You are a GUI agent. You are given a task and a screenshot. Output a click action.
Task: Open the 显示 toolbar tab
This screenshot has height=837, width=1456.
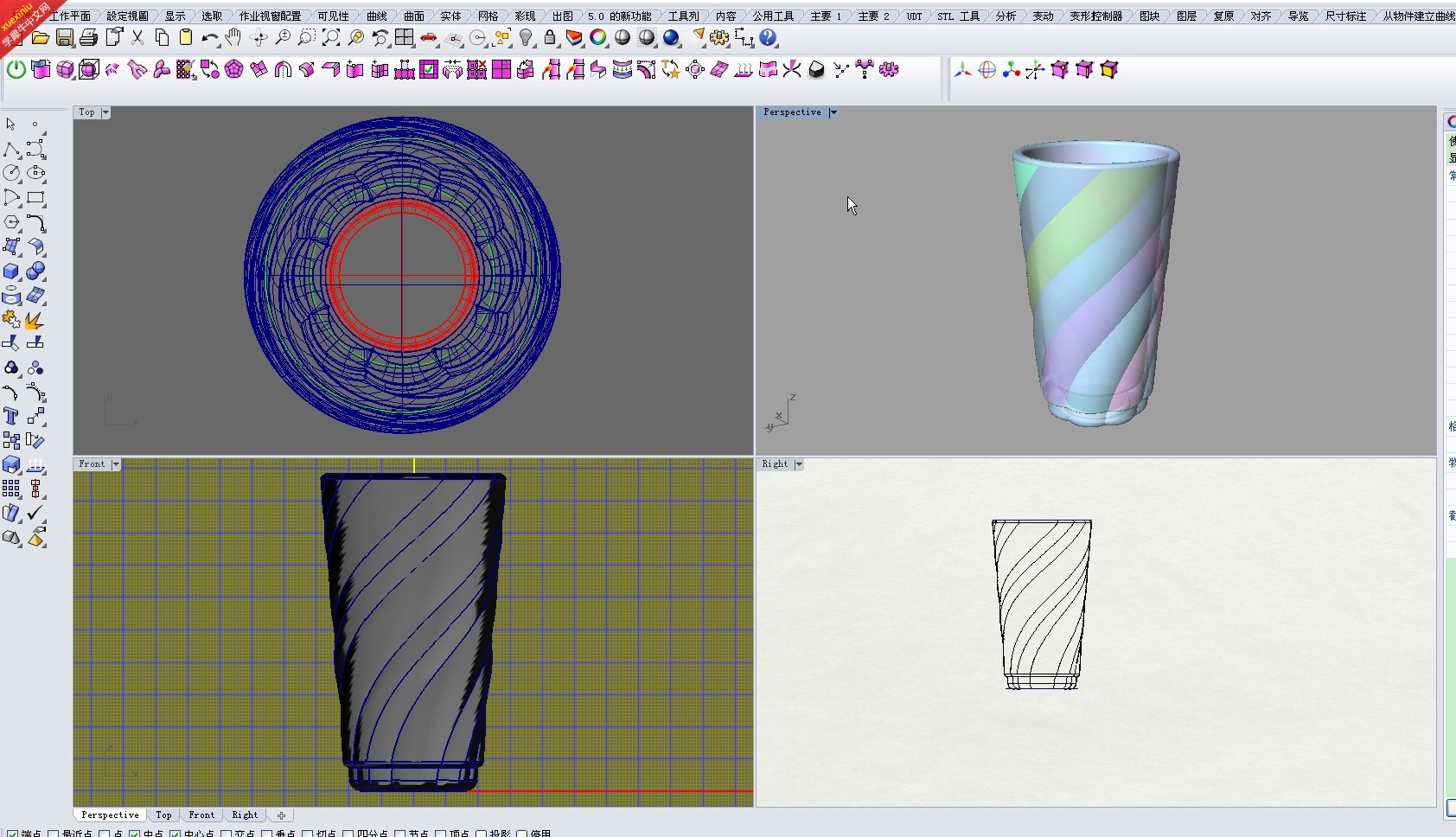(x=175, y=16)
